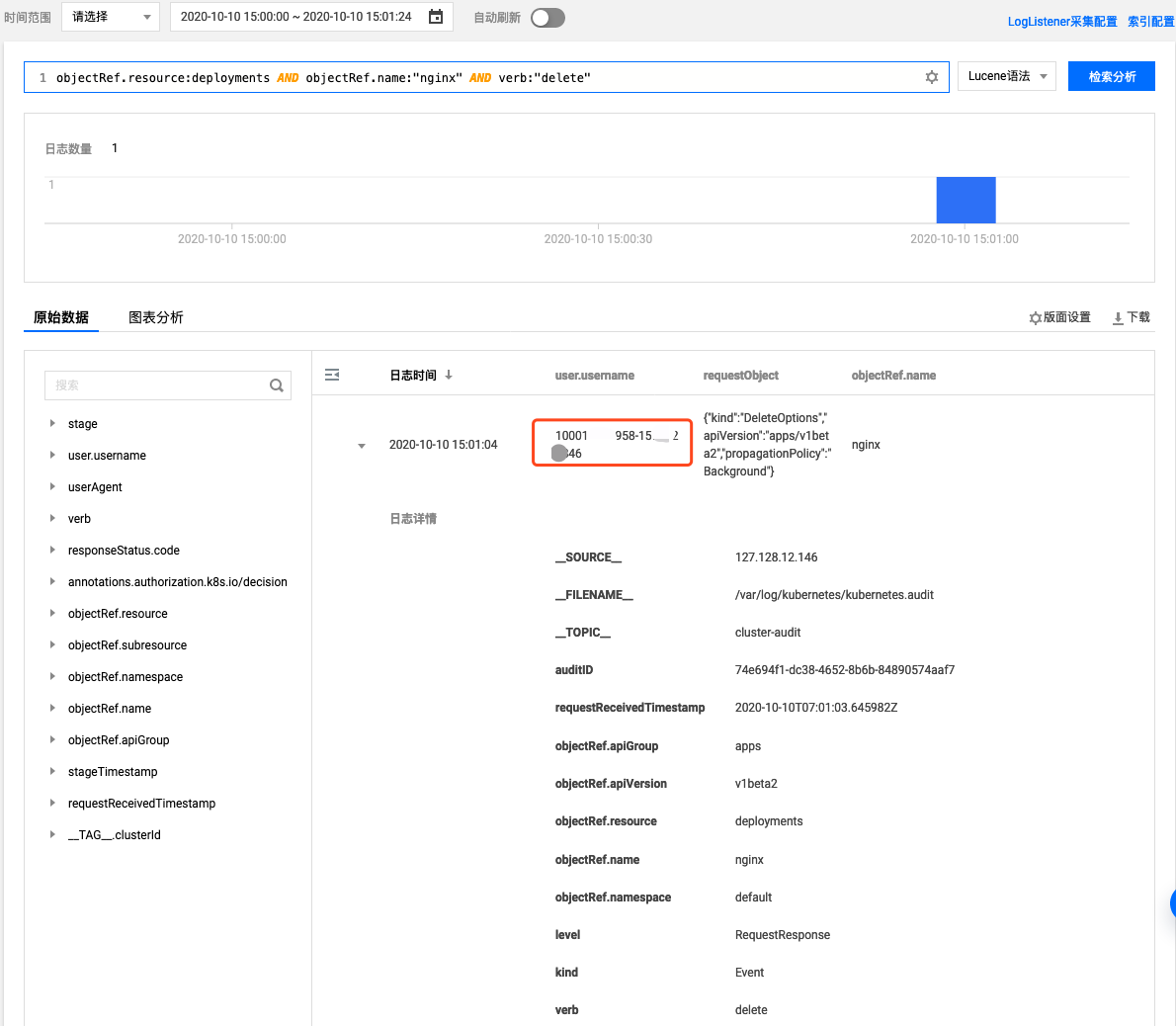Switch to the 图表分析 tab
Image resolution: width=1176 pixels, height=1026 pixels.
155,317
